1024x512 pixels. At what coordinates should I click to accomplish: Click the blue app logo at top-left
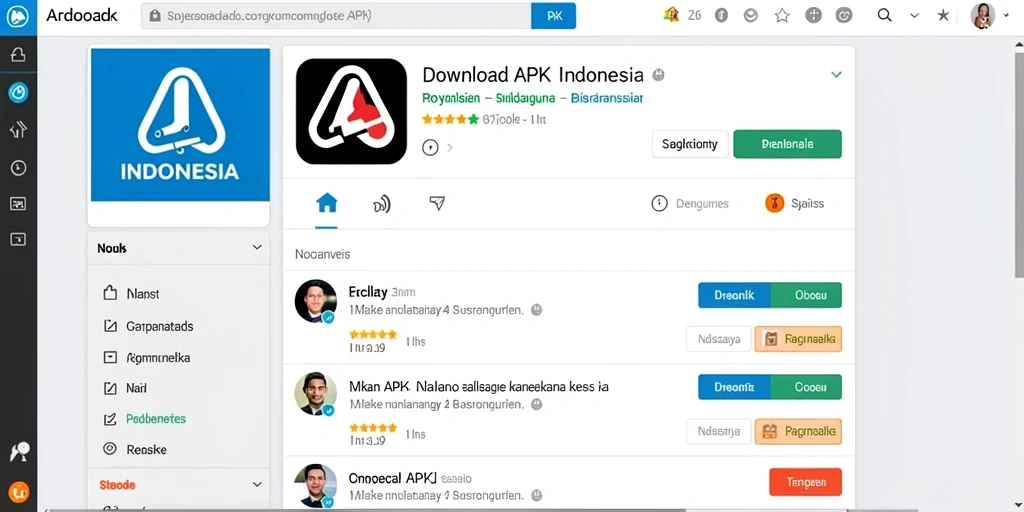[x=18, y=16]
